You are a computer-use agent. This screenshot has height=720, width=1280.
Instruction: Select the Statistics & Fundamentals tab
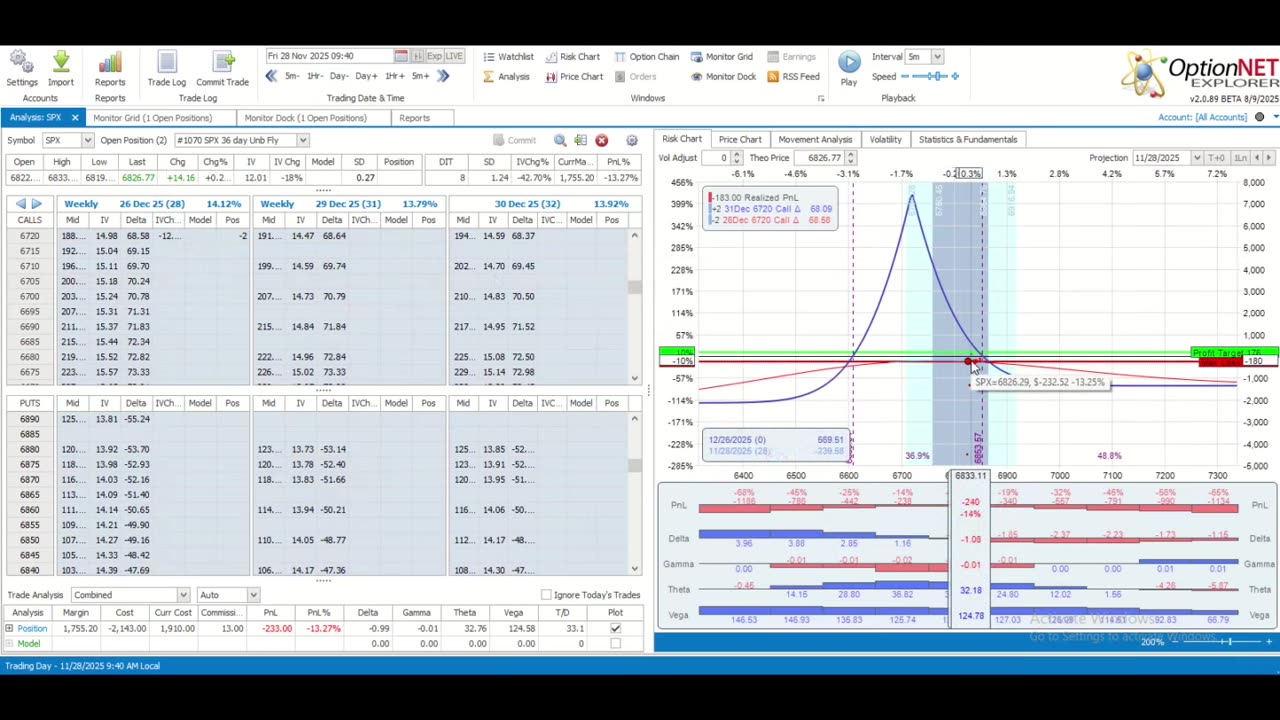coord(968,140)
